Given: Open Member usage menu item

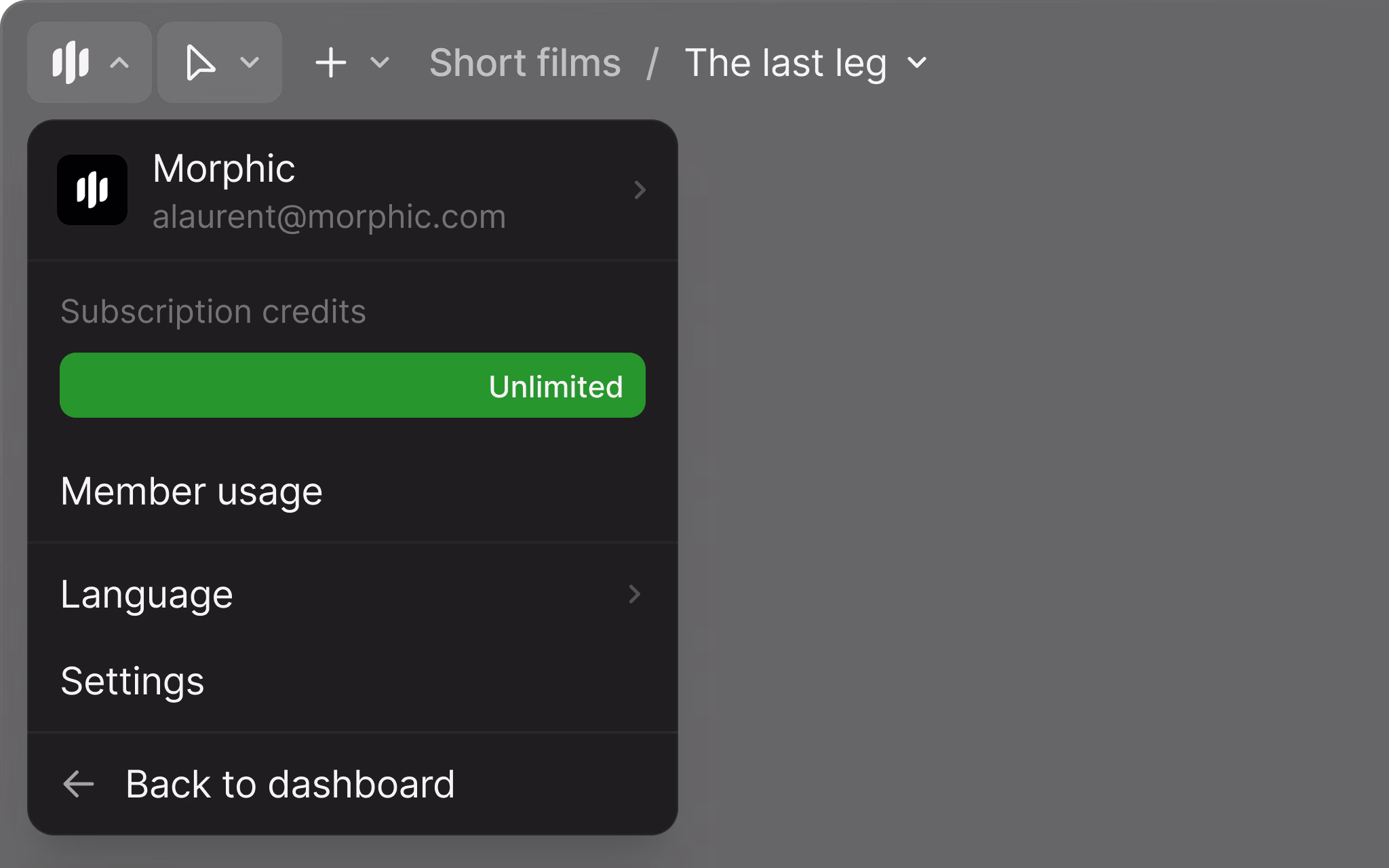Looking at the screenshot, I should pyautogui.click(x=353, y=491).
